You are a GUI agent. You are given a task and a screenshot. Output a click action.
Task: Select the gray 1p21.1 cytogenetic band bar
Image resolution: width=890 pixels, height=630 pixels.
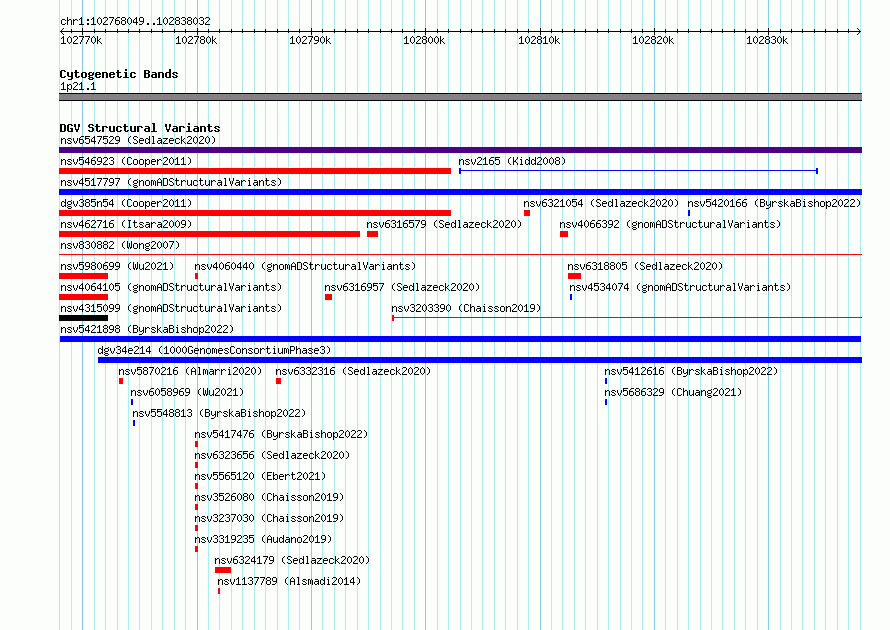click(460, 97)
